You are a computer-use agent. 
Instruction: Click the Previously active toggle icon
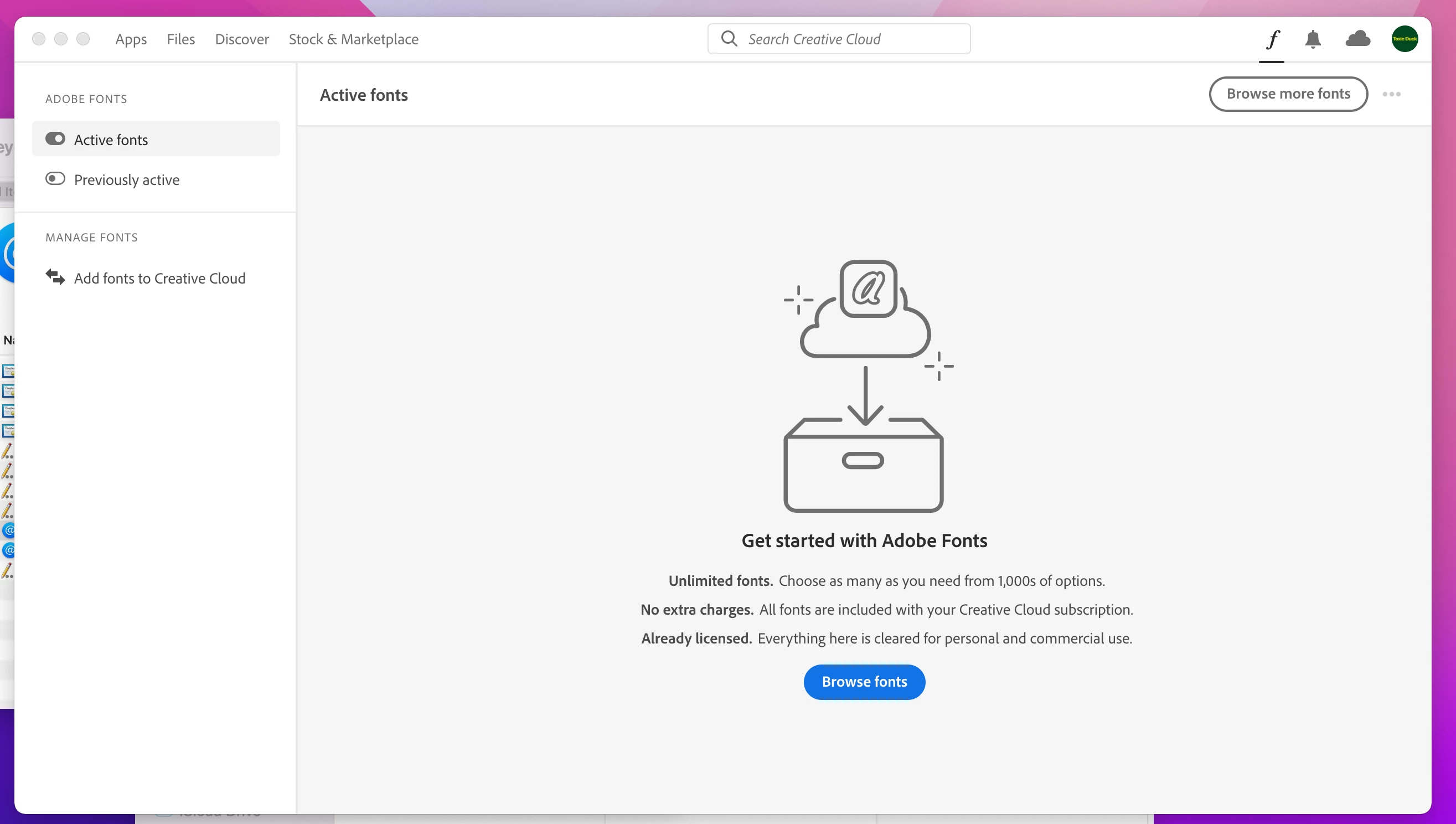coord(55,179)
